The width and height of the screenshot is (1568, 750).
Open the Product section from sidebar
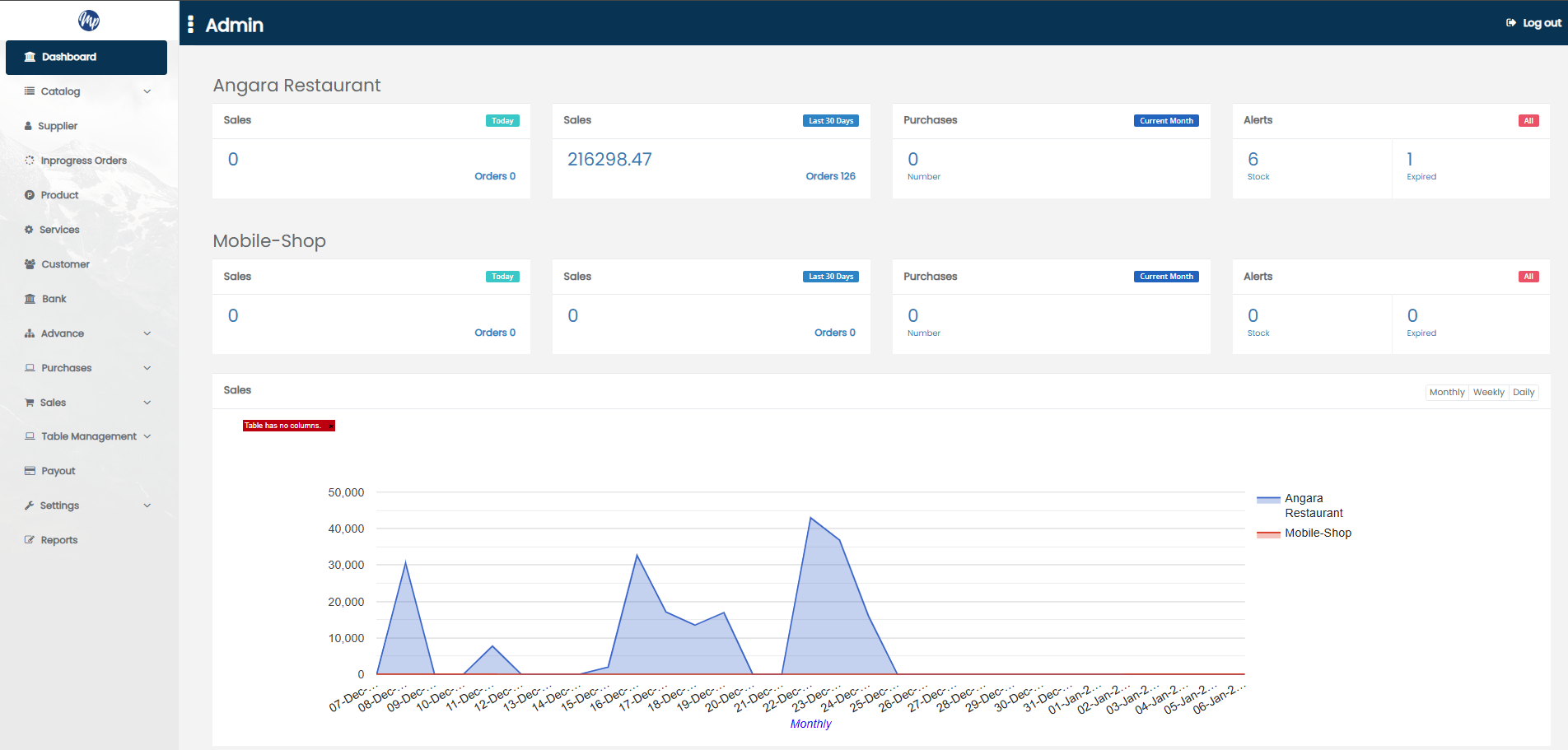(30, 195)
